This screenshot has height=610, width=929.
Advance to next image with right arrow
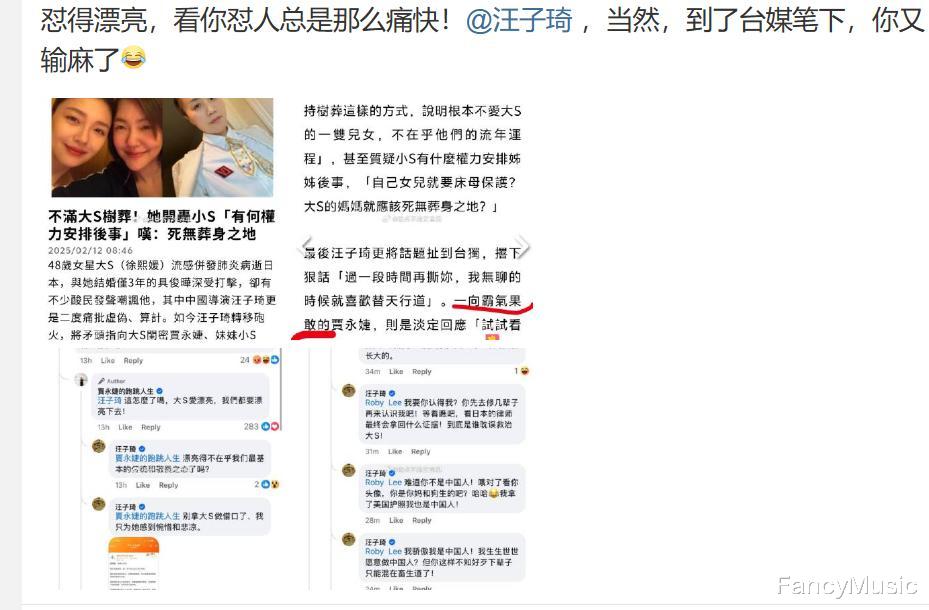pyautogui.click(x=522, y=246)
